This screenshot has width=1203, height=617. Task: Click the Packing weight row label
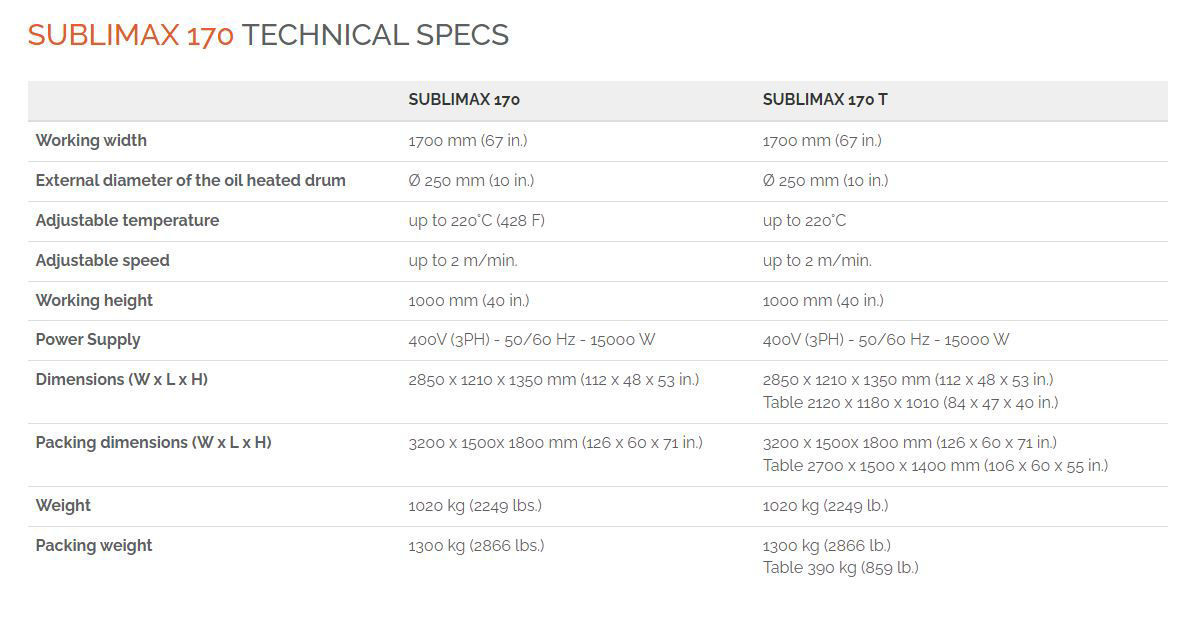[94, 546]
